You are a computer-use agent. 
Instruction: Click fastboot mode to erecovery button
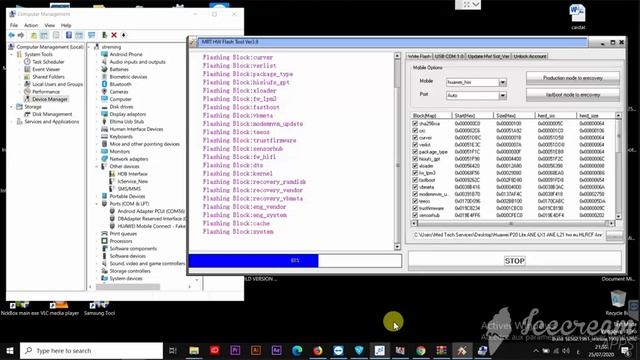(x=573, y=95)
